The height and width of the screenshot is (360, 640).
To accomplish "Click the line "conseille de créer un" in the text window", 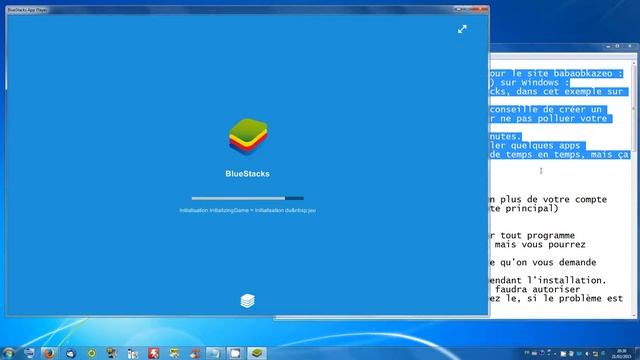I will [546, 109].
